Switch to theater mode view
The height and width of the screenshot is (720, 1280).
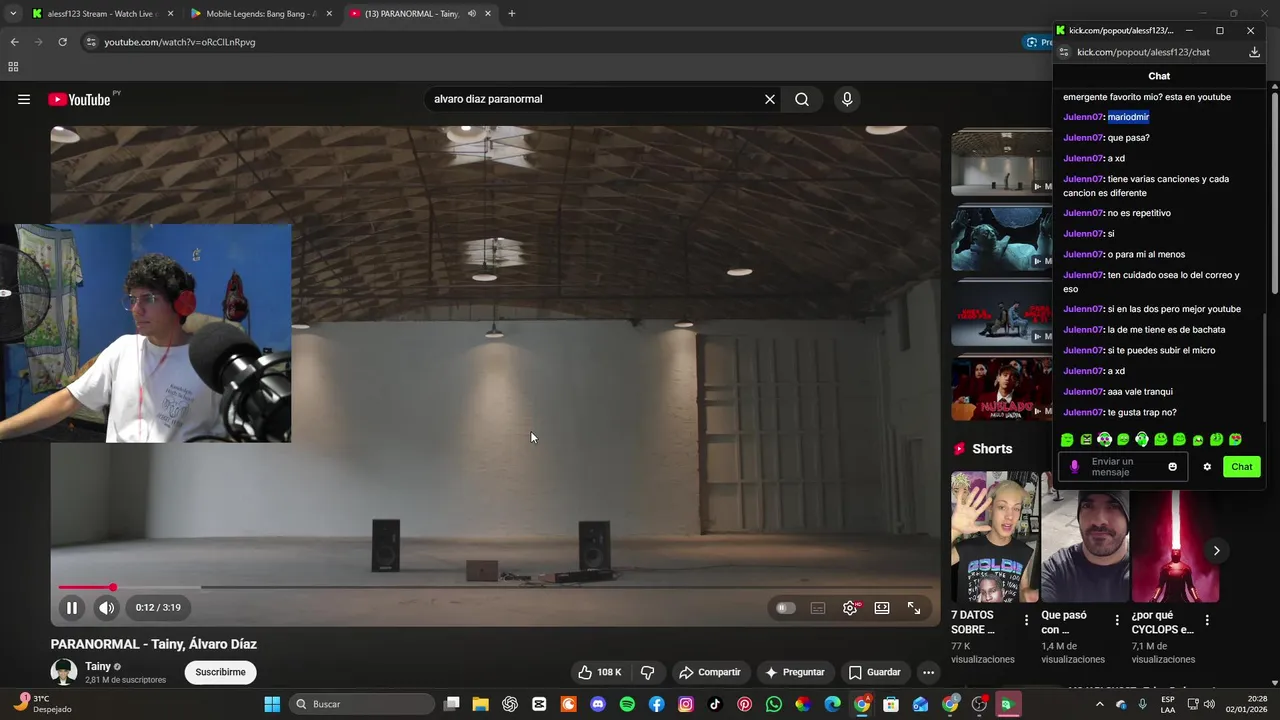point(882,608)
